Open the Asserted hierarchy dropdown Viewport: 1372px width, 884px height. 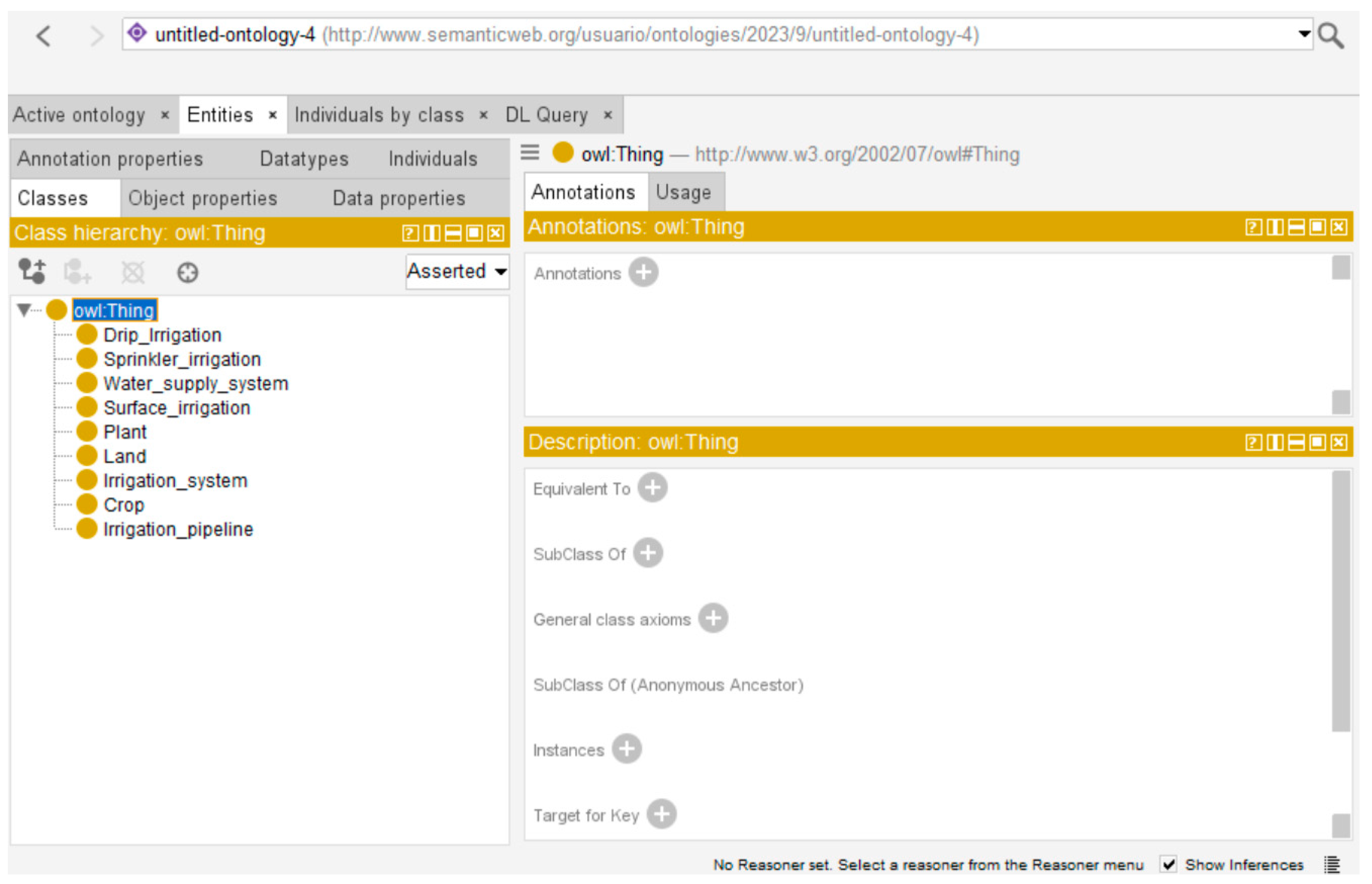tap(457, 271)
